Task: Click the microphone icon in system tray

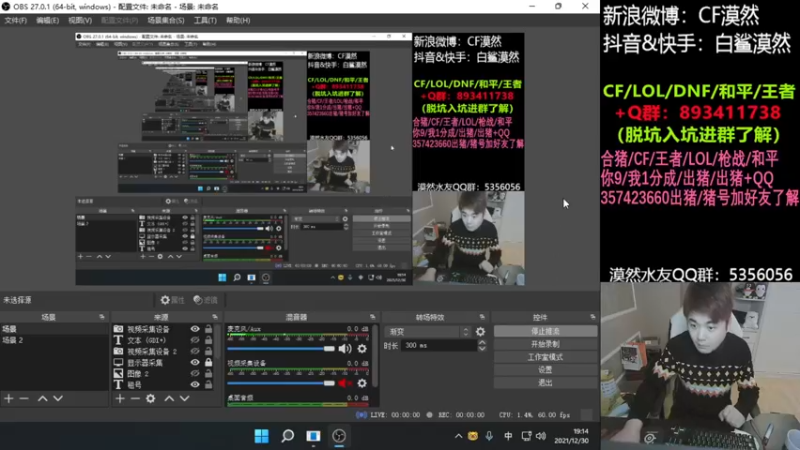Action: (x=489, y=436)
